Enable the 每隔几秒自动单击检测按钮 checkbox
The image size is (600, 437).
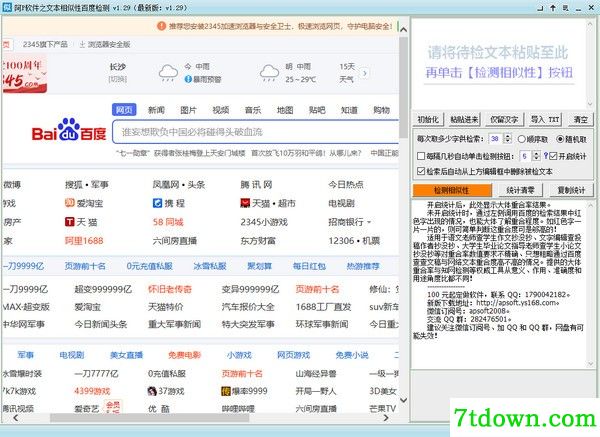click(x=421, y=156)
